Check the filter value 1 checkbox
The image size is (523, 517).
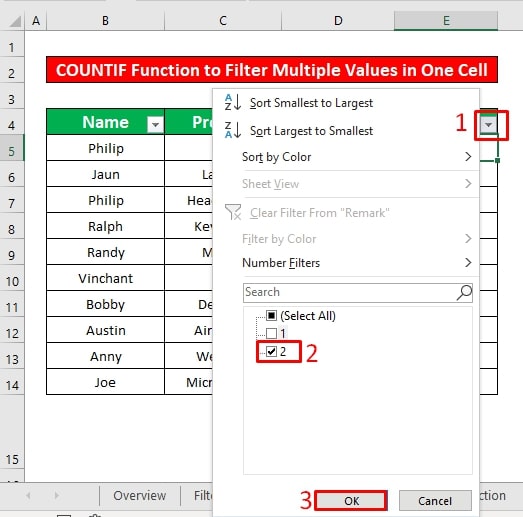pos(272,333)
